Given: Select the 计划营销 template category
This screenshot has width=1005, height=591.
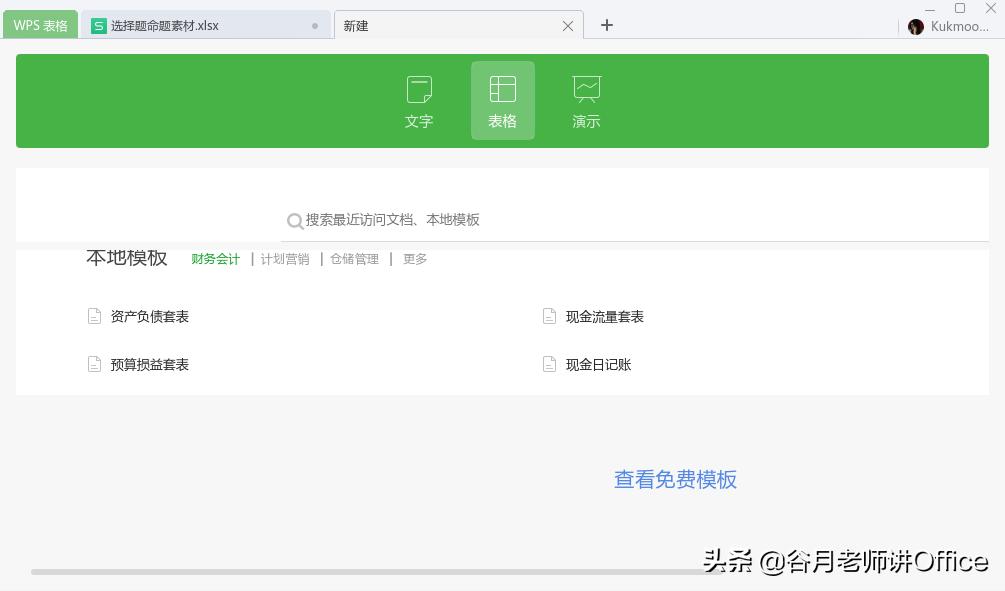Looking at the screenshot, I should (x=286, y=258).
